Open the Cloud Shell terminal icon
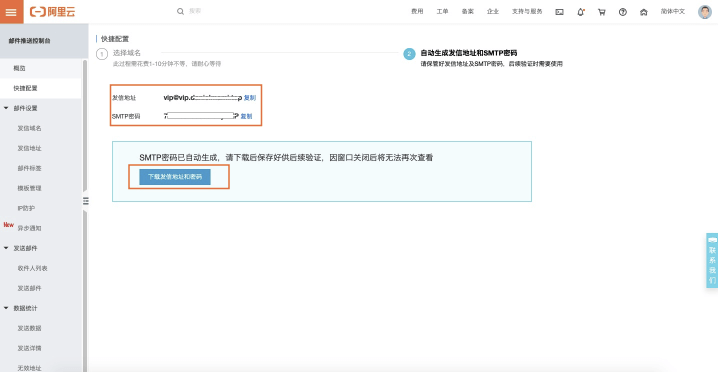Screen dimensions: 718x372 [x=559, y=12]
